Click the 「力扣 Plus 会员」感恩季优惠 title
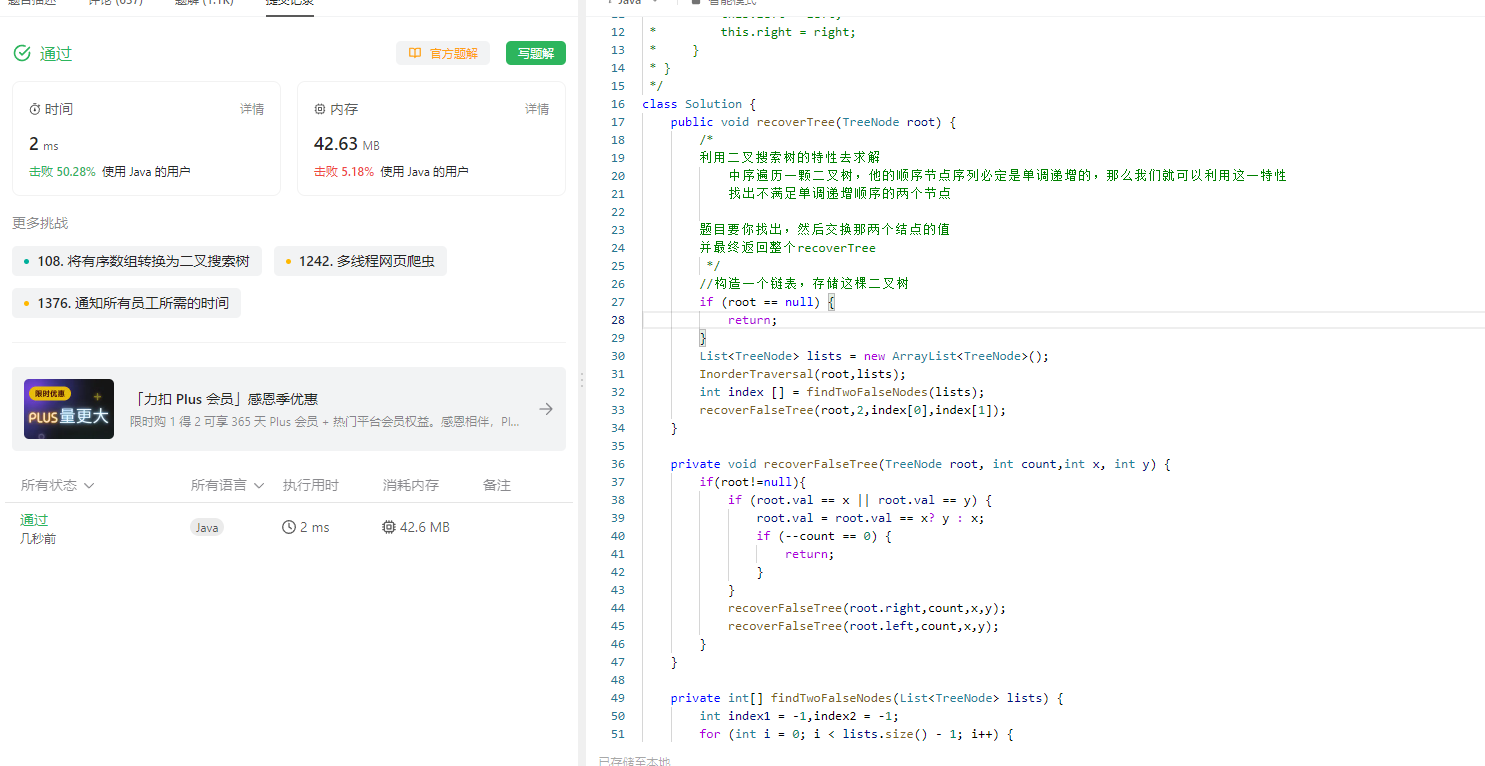The width and height of the screenshot is (1485, 766). tap(224, 399)
